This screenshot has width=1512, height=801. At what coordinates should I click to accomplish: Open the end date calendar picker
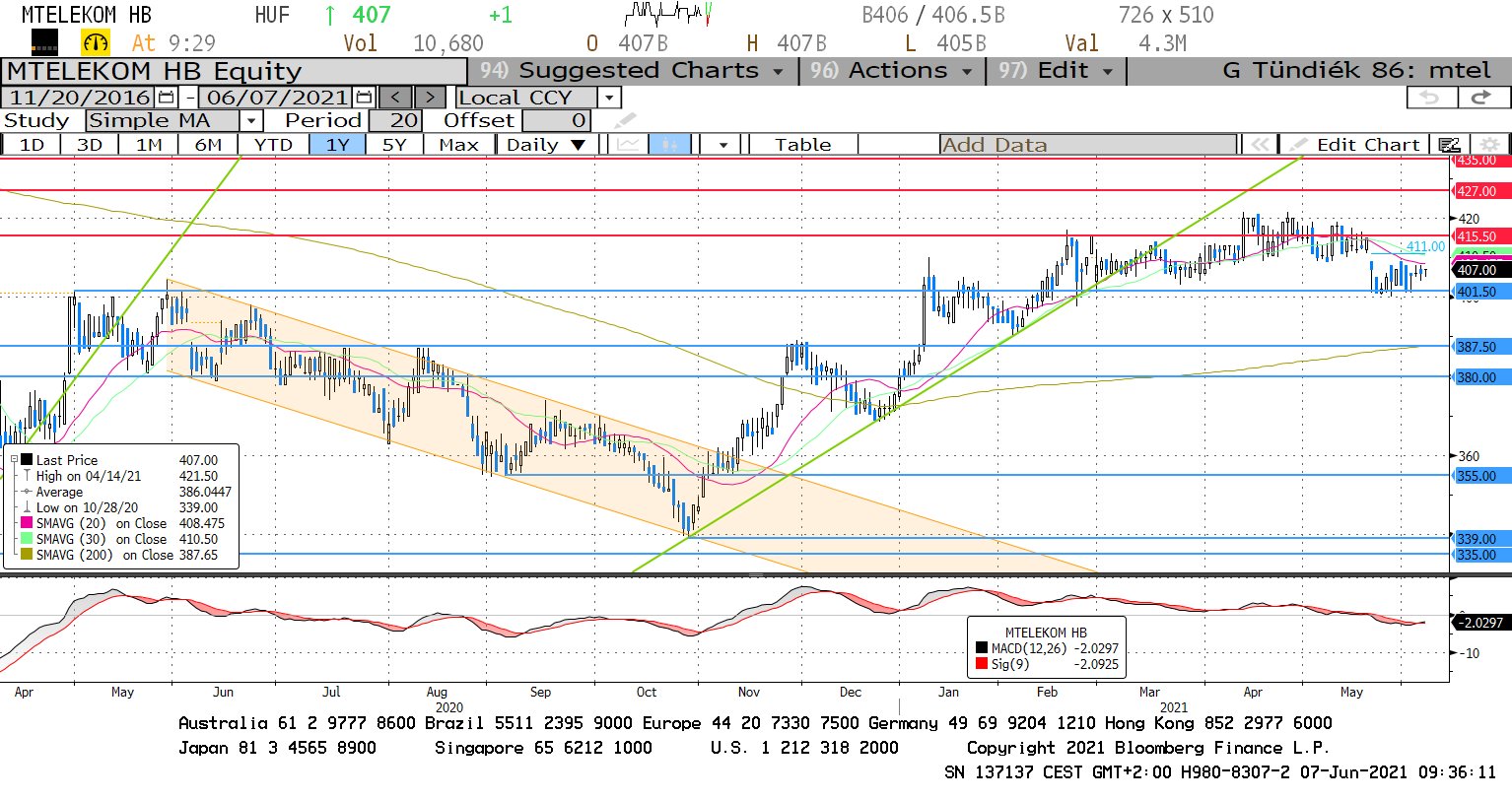(364, 98)
